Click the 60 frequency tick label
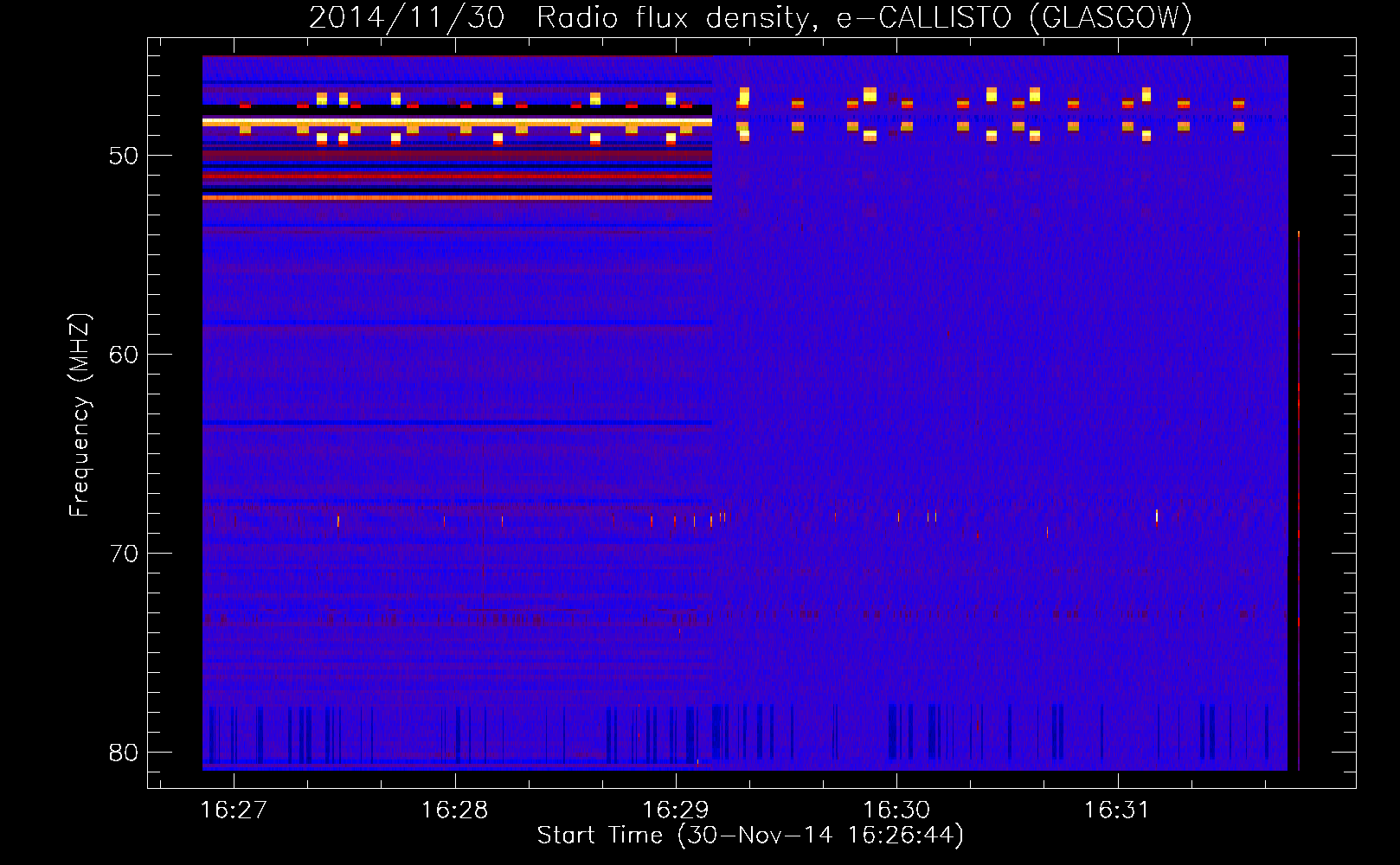Screen dimensions: 1400x865 coord(123,356)
